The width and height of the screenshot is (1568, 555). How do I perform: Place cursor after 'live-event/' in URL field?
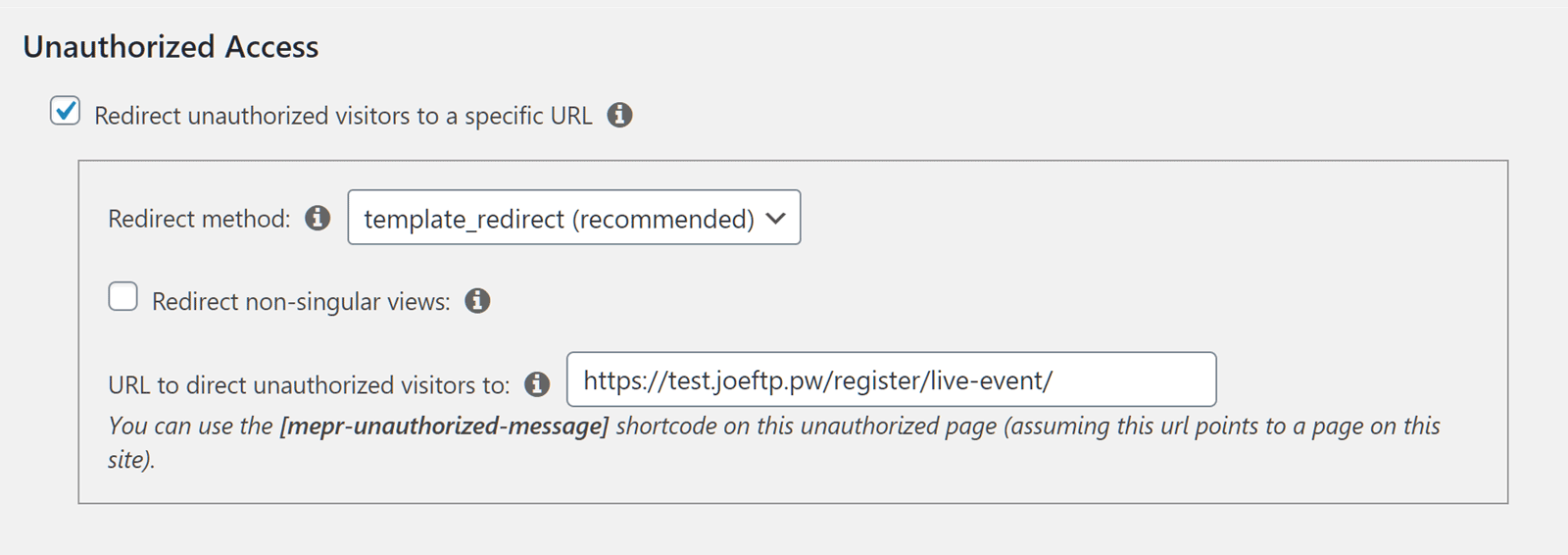coord(1054,380)
